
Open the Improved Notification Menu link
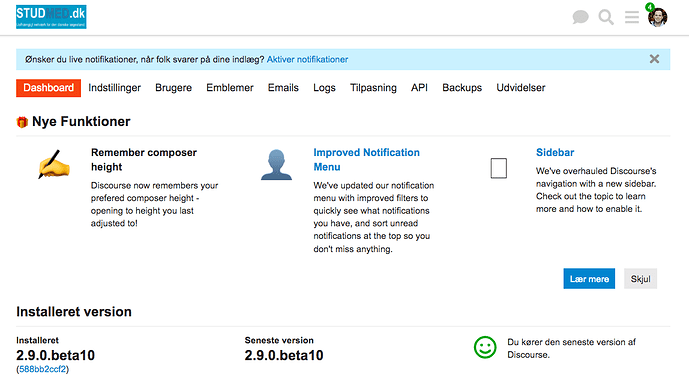coord(366,160)
